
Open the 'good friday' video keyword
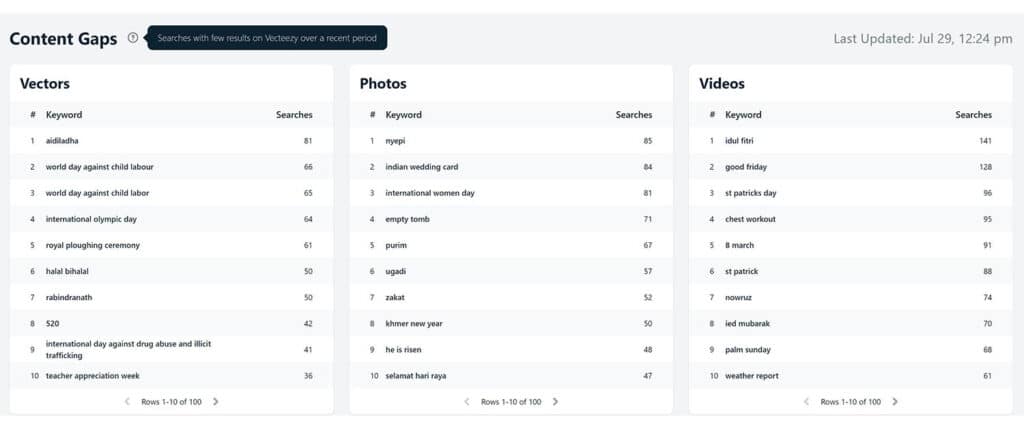[x=746, y=167]
